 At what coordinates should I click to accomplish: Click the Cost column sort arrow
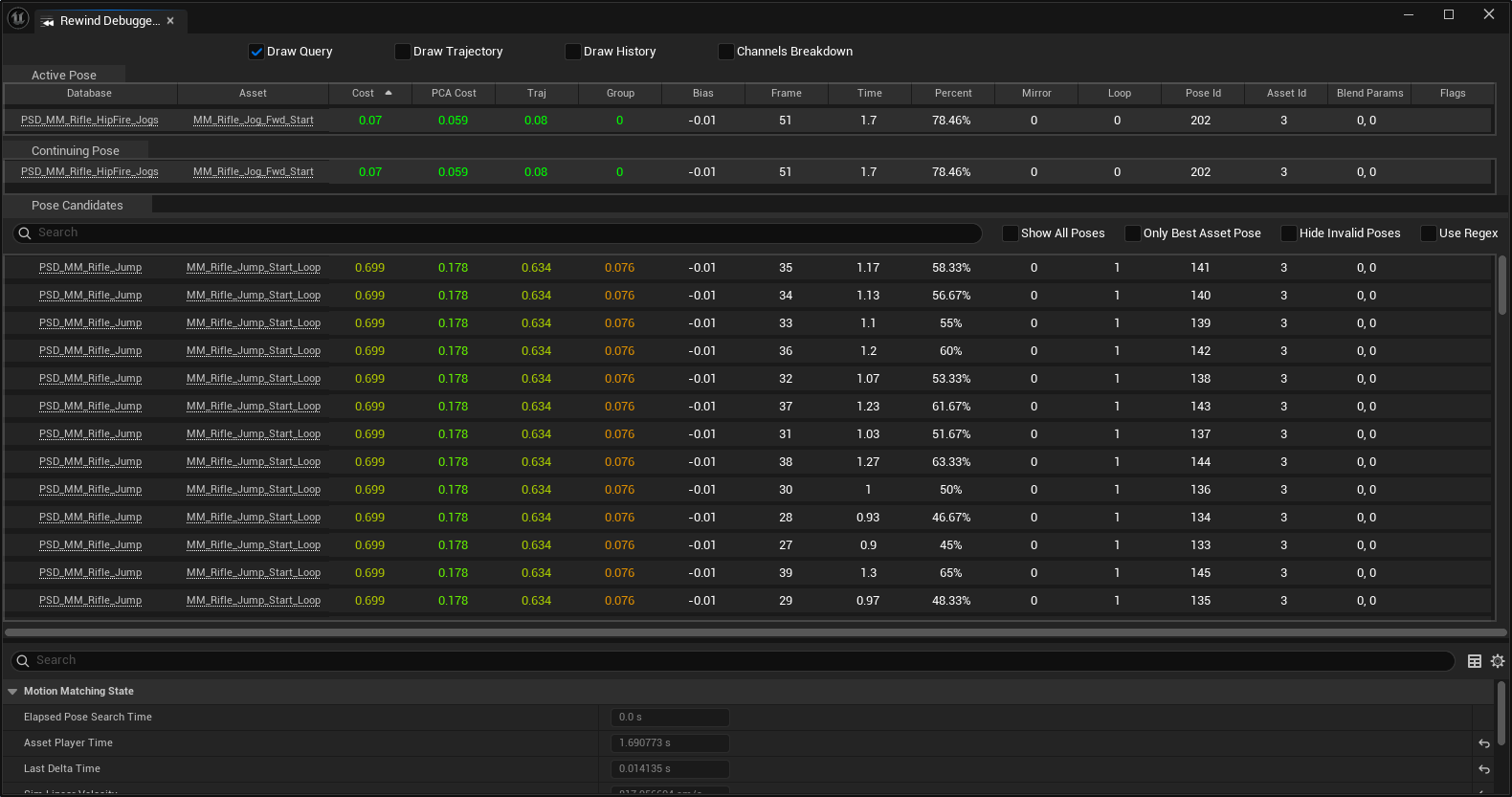[389, 93]
